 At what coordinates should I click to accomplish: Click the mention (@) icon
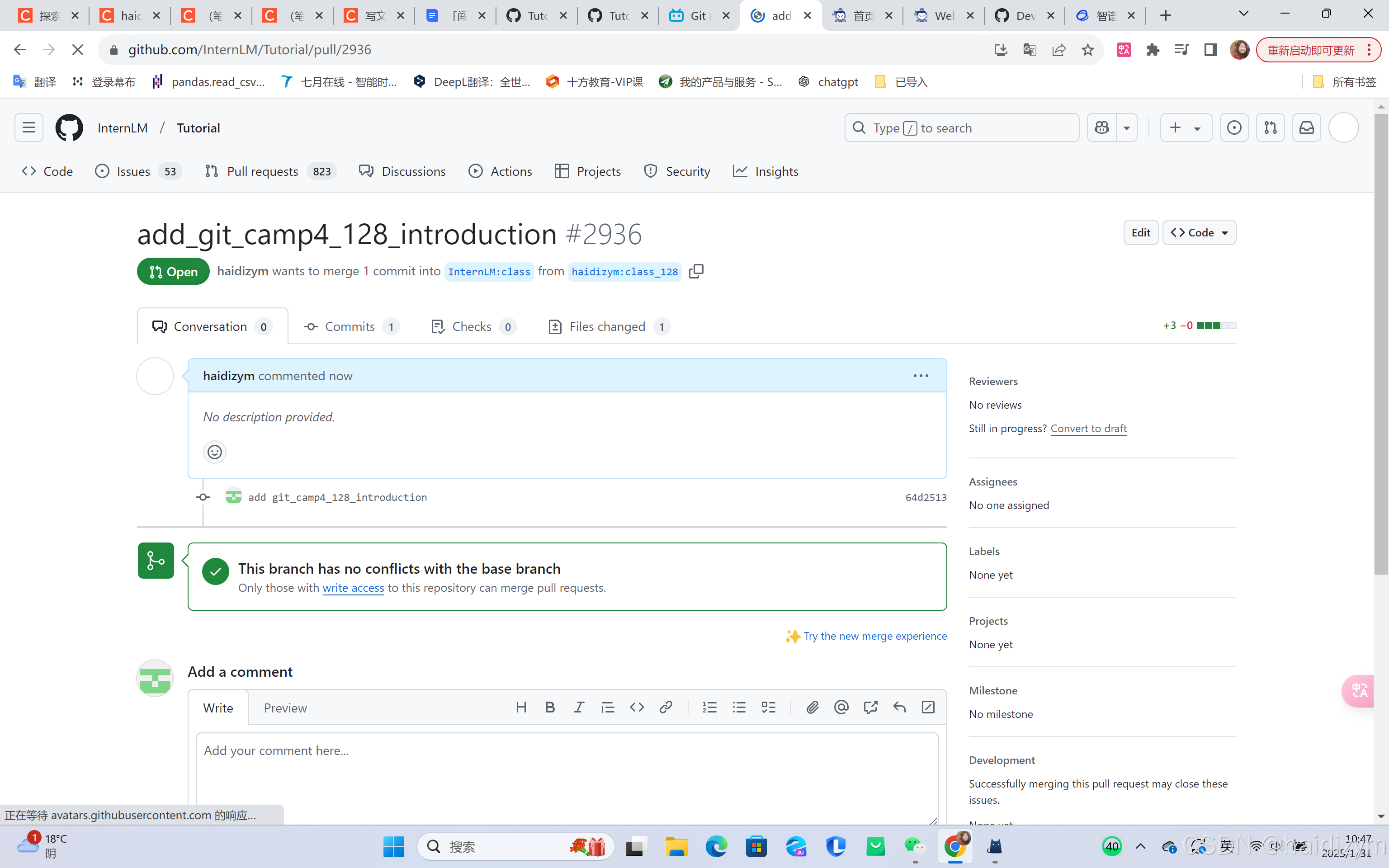coord(841,707)
